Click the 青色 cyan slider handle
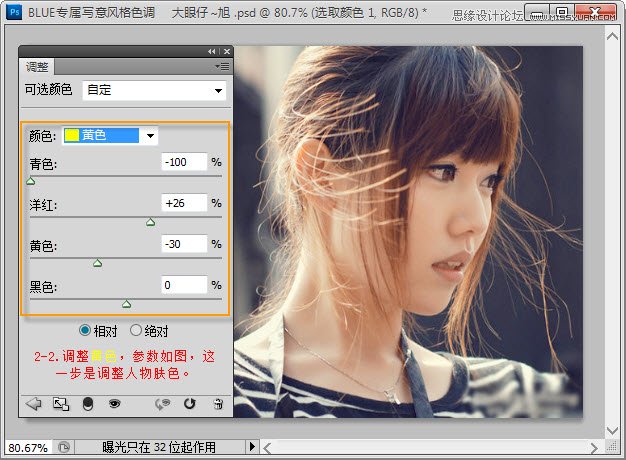The width and height of the screenshot is (626, 460). coord(30,181)
